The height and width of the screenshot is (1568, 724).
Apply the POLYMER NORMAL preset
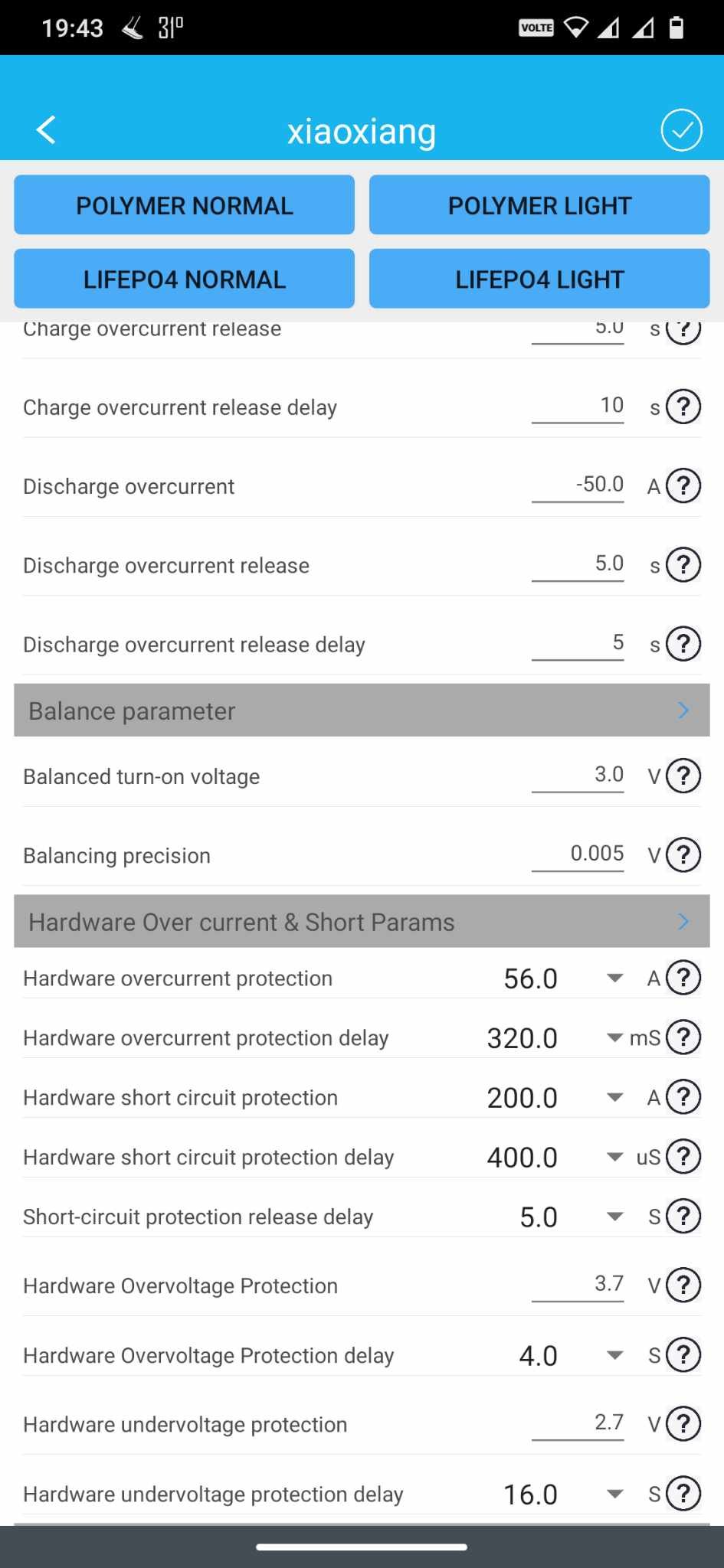tap(184, 205)
